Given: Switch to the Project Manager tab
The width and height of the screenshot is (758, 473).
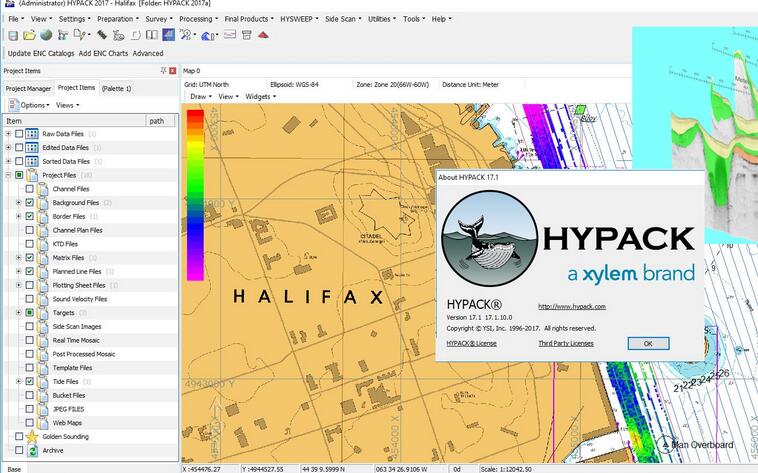Looking at the screenshot, I should click(28, 89).
